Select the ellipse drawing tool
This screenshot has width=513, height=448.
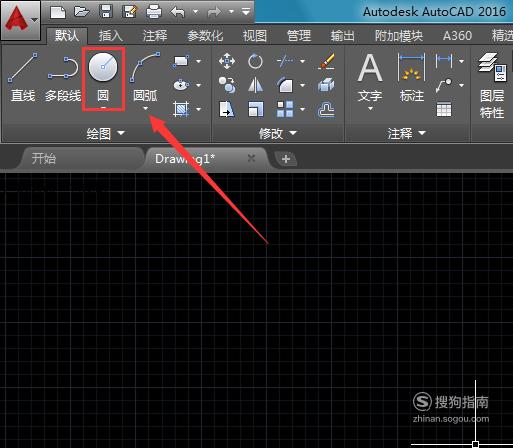coord(181,85)
